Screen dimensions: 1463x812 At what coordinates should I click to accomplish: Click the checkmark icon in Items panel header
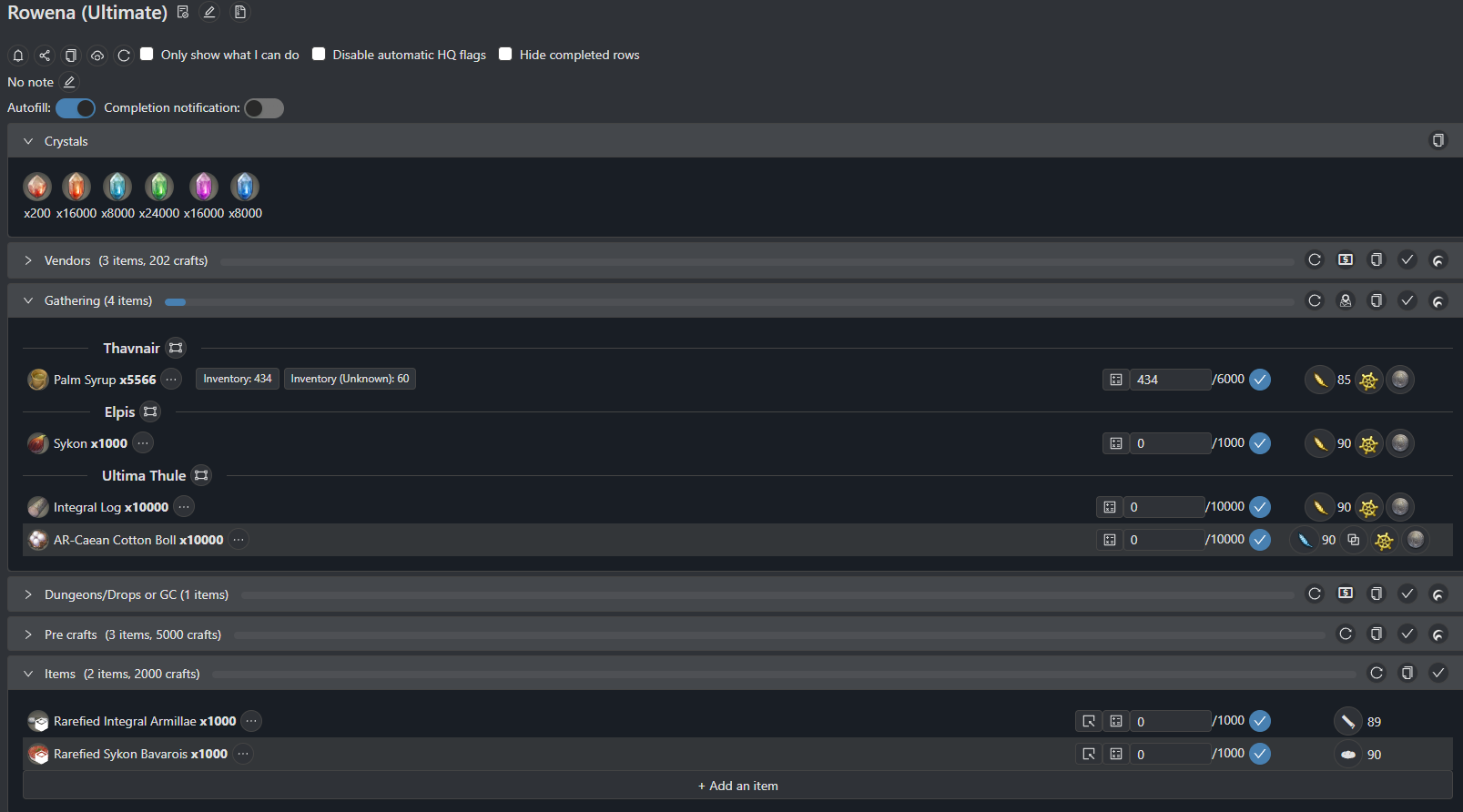tap(1438, 673)
